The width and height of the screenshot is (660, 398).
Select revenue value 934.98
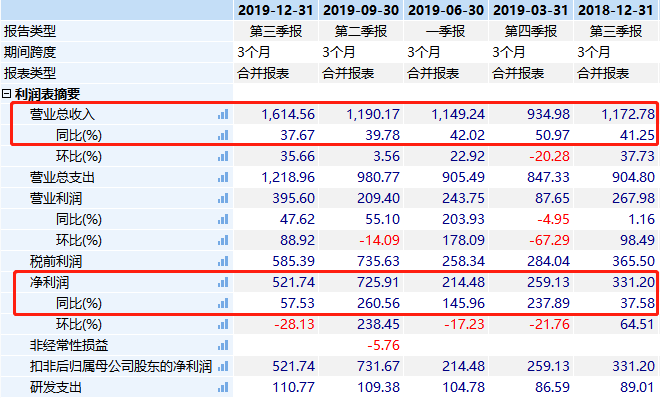(548, 114)
